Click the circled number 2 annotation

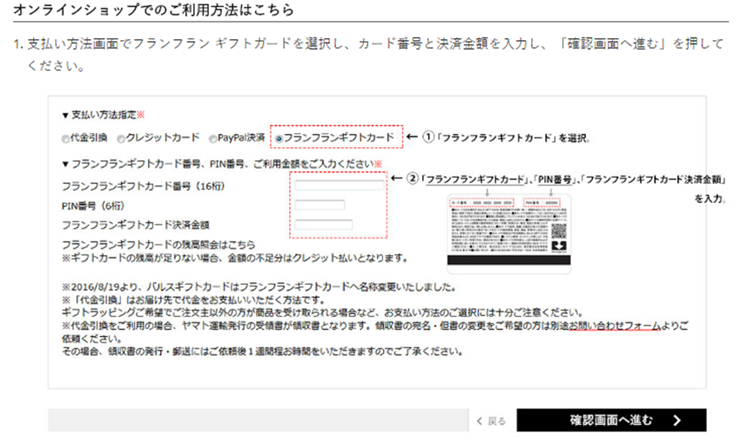coord(412,179)
